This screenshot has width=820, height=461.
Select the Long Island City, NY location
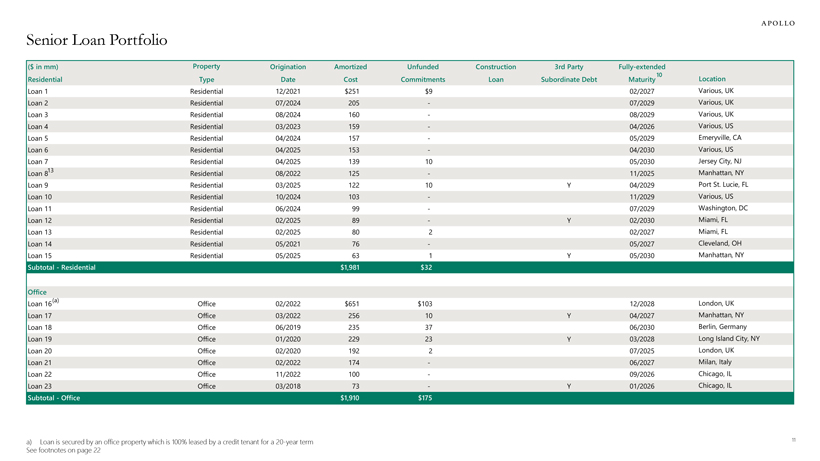728,338
